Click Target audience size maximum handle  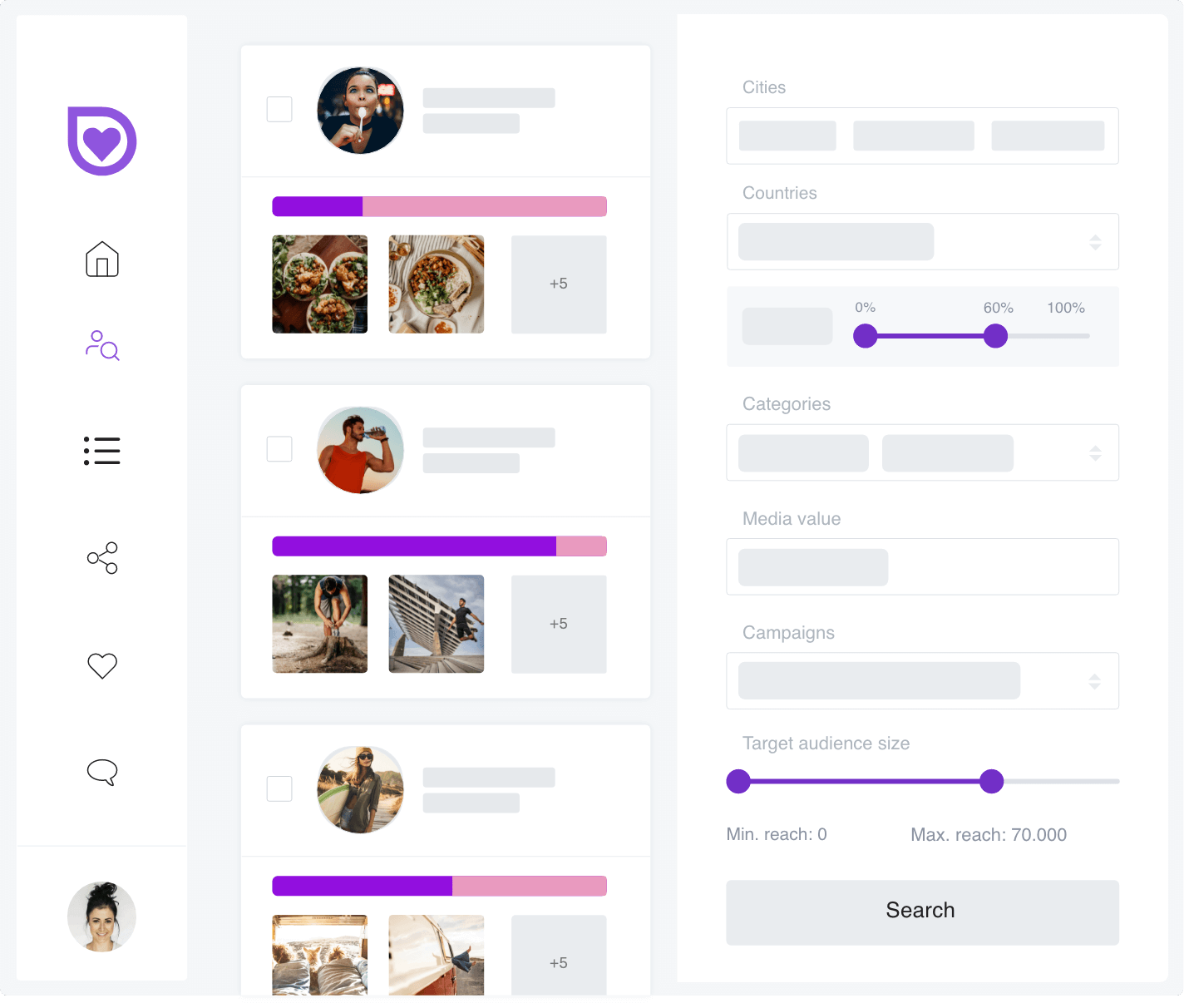tap(991, 782)
